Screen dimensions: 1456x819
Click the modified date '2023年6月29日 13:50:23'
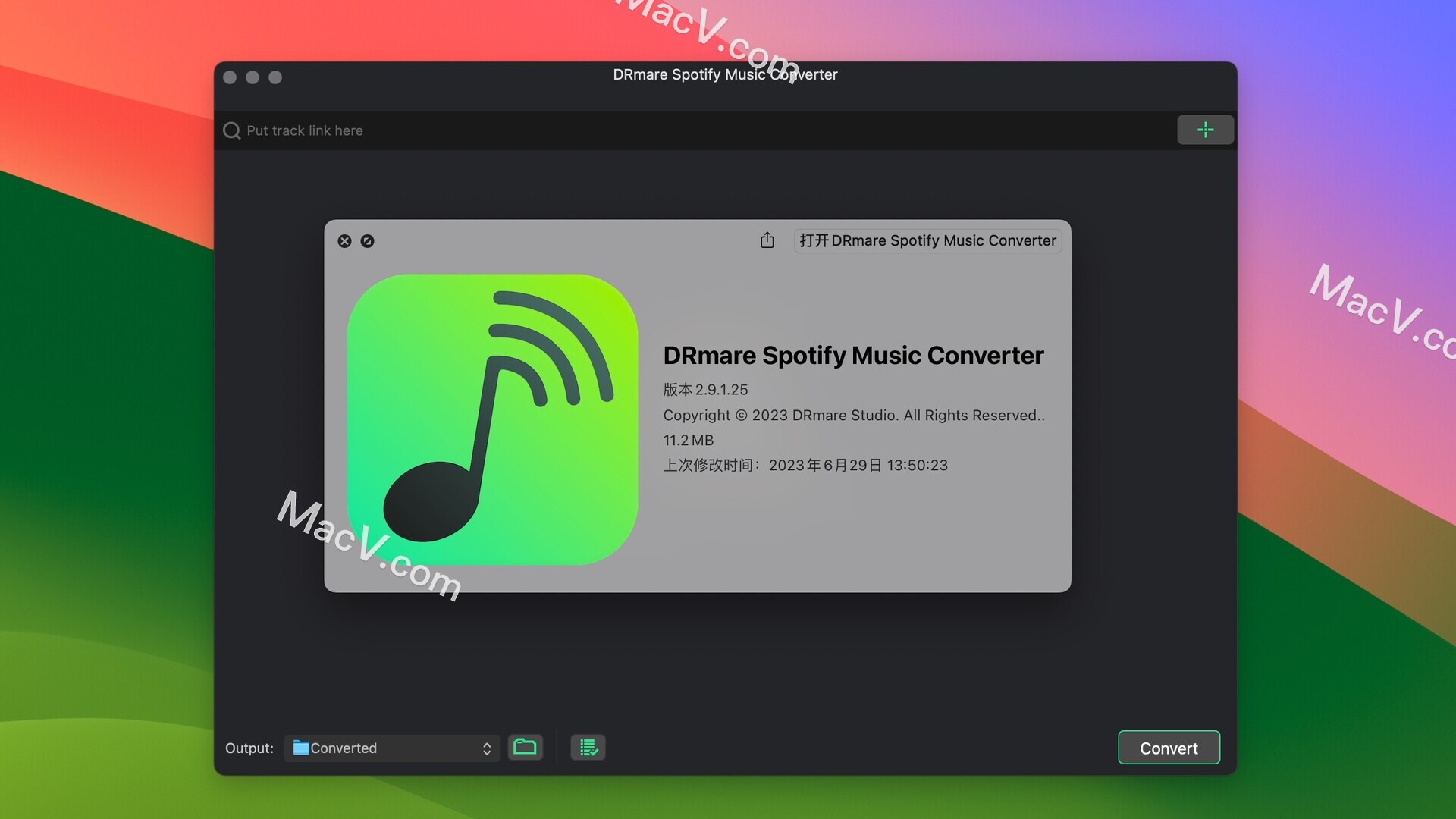click(x=858, y=466)
